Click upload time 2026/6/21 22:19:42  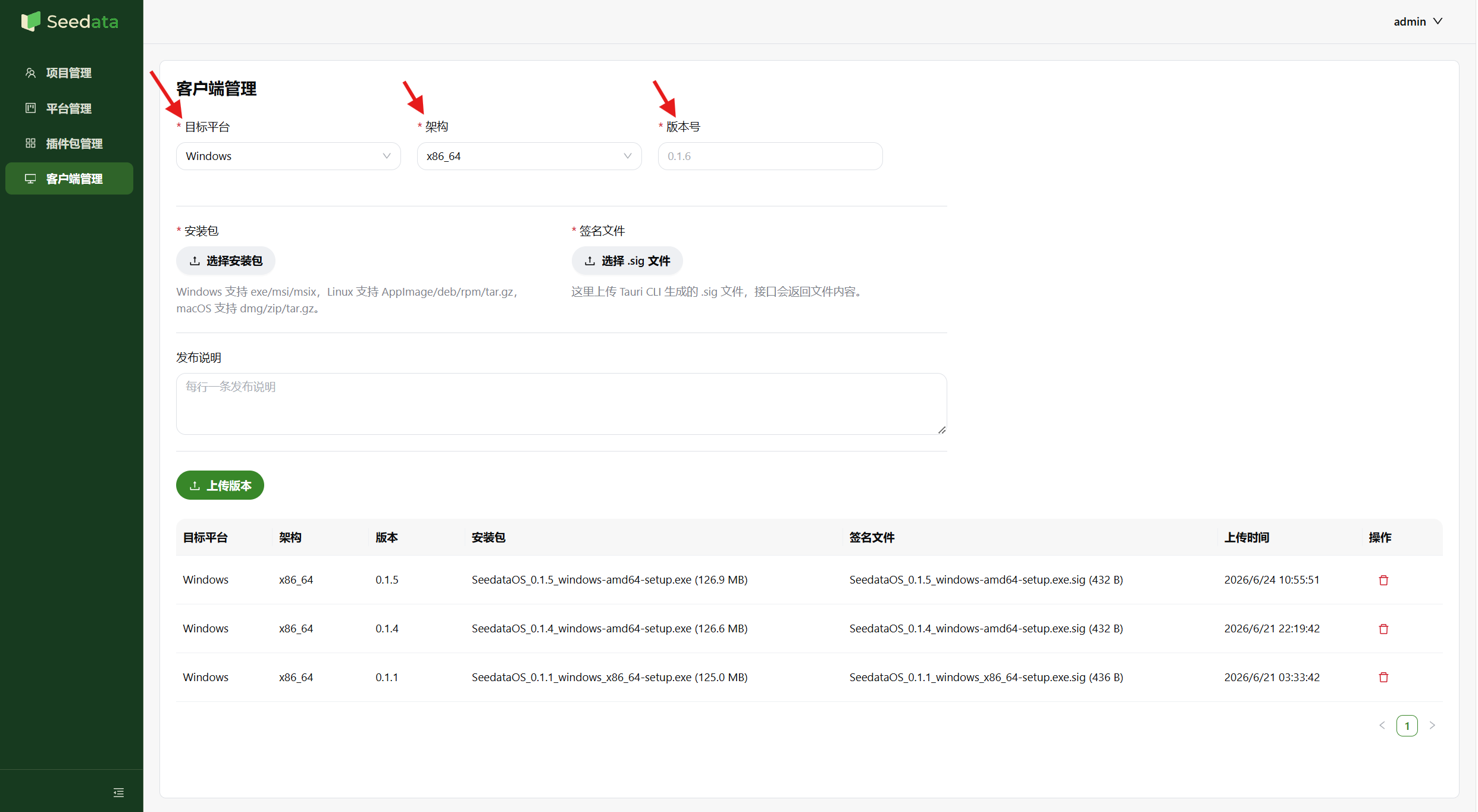point(1272,628)
